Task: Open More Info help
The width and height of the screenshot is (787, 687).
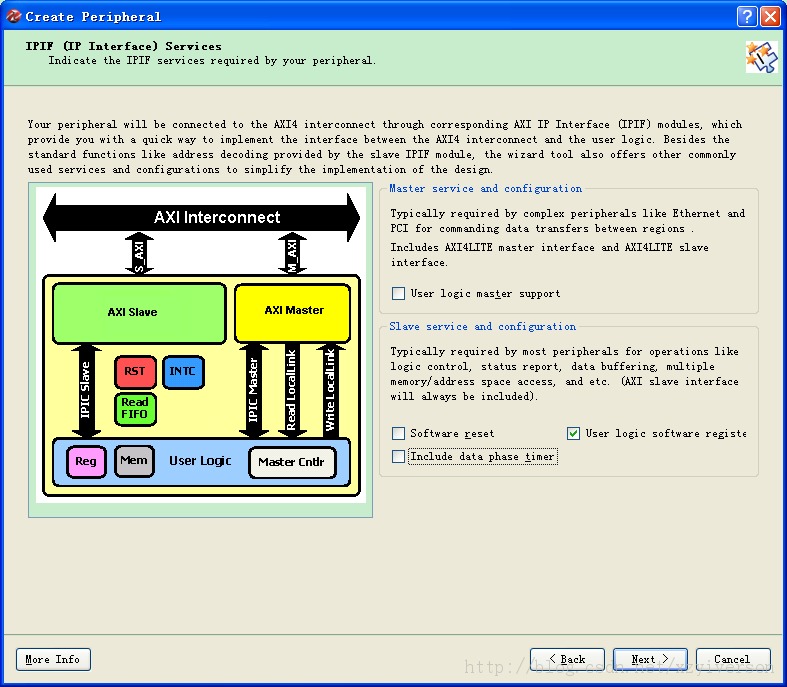Action: point(53,659)
